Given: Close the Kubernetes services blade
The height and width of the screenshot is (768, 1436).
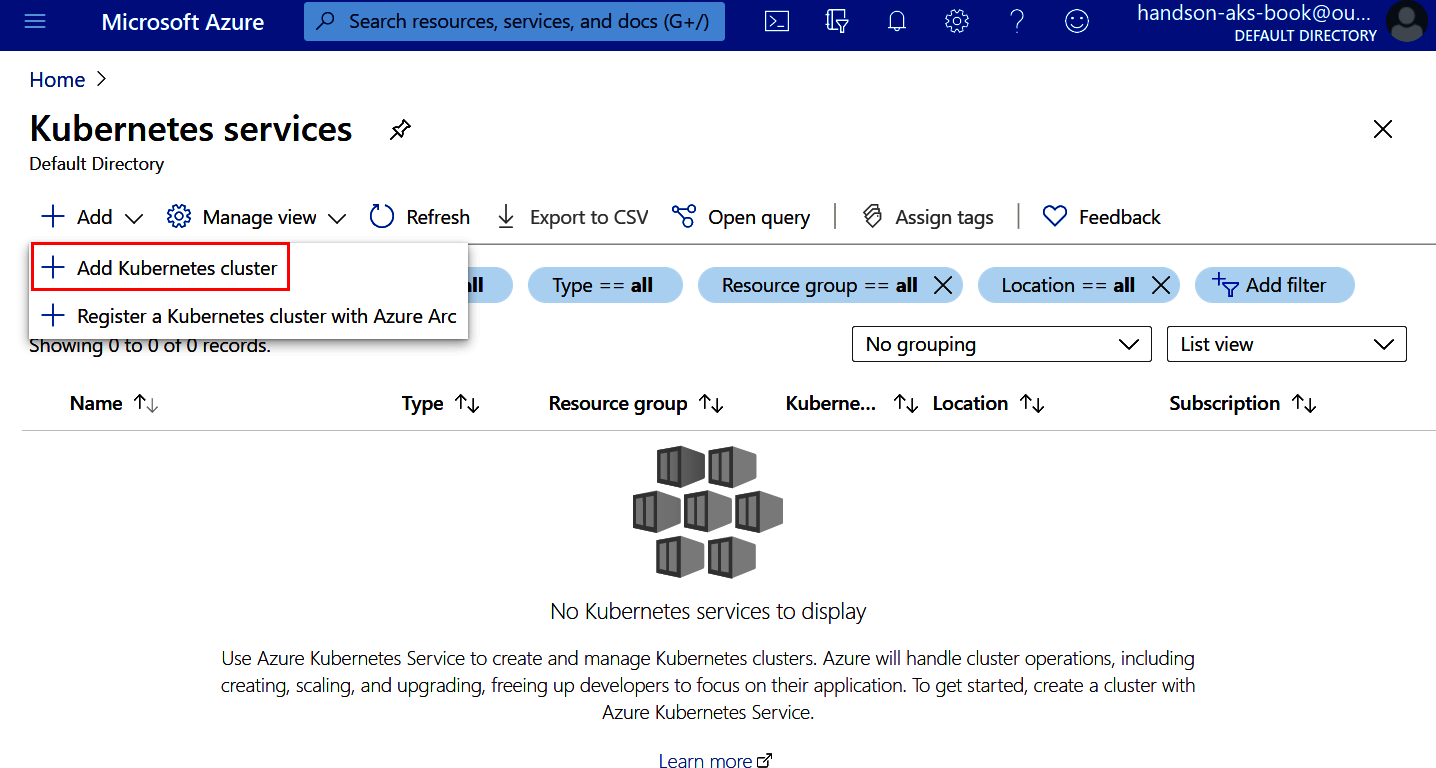Looking at the screenshot, I should click(1383, 129).
